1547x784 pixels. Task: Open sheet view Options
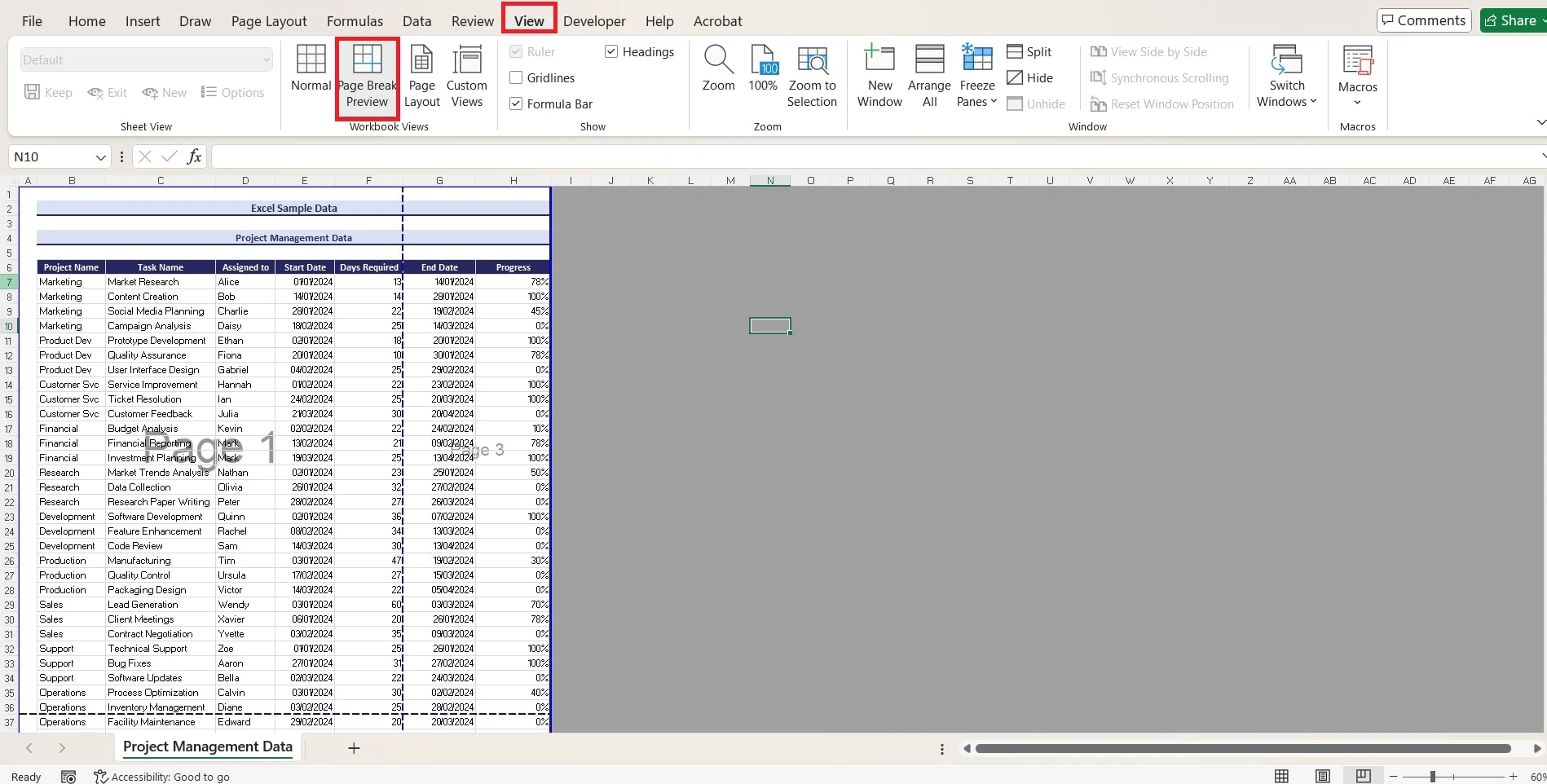(x=233, y=92)
